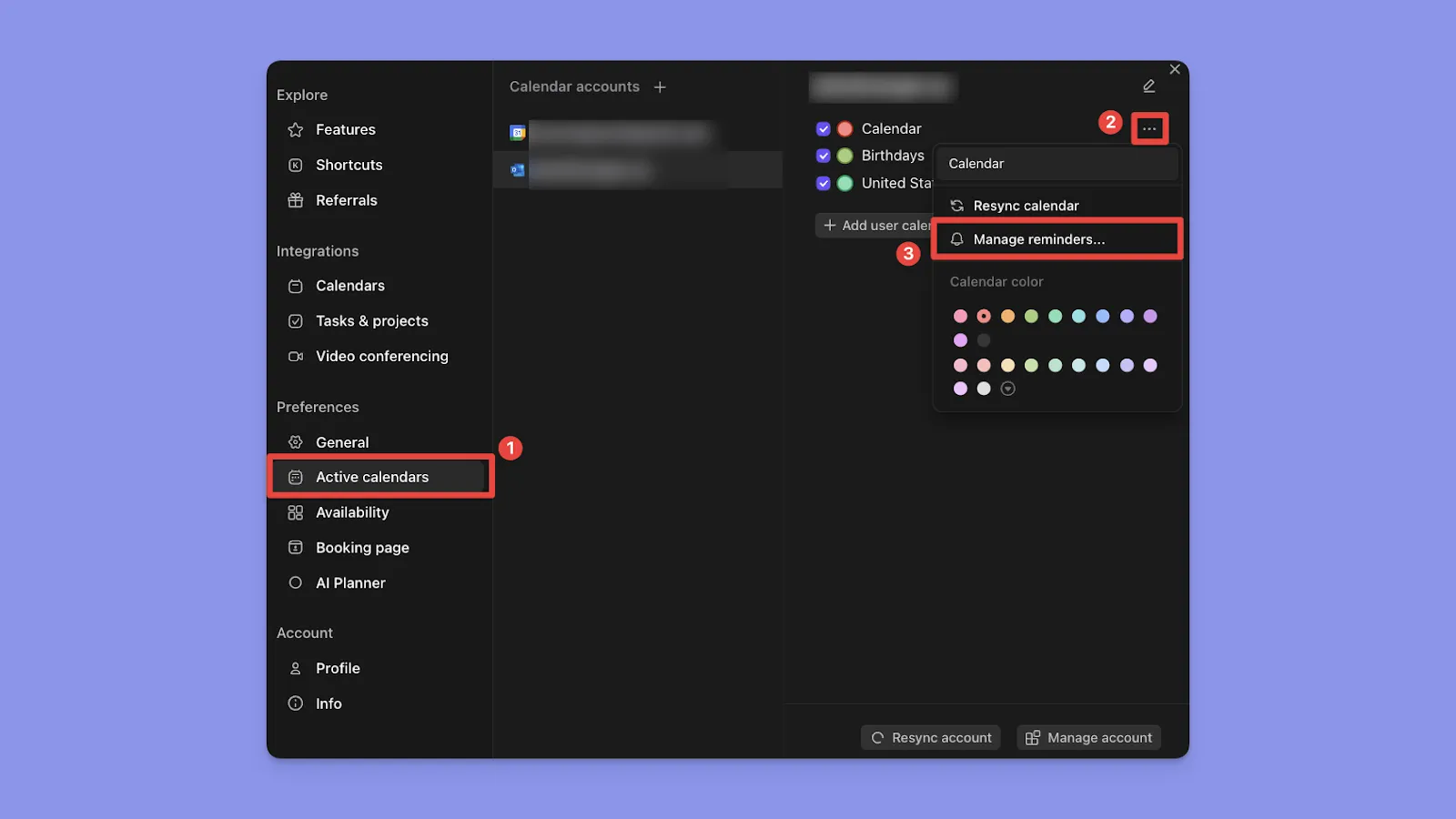
Task: Pick the orange calendar color swatch
Action: 1008,316
